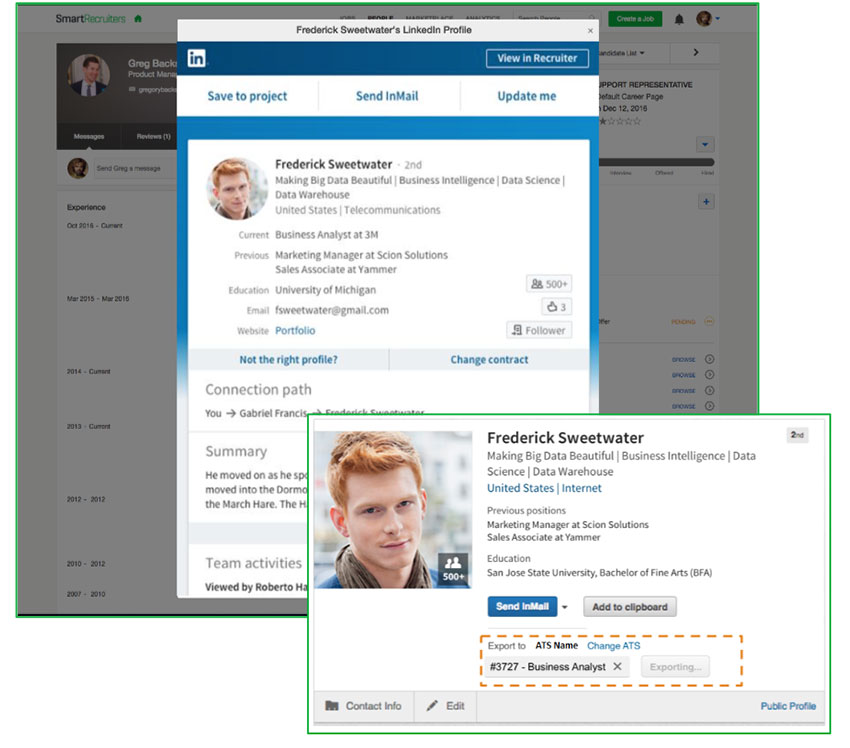
Task: Click the first BROWSE arrow circle icon
Action: tap(709, 359)
